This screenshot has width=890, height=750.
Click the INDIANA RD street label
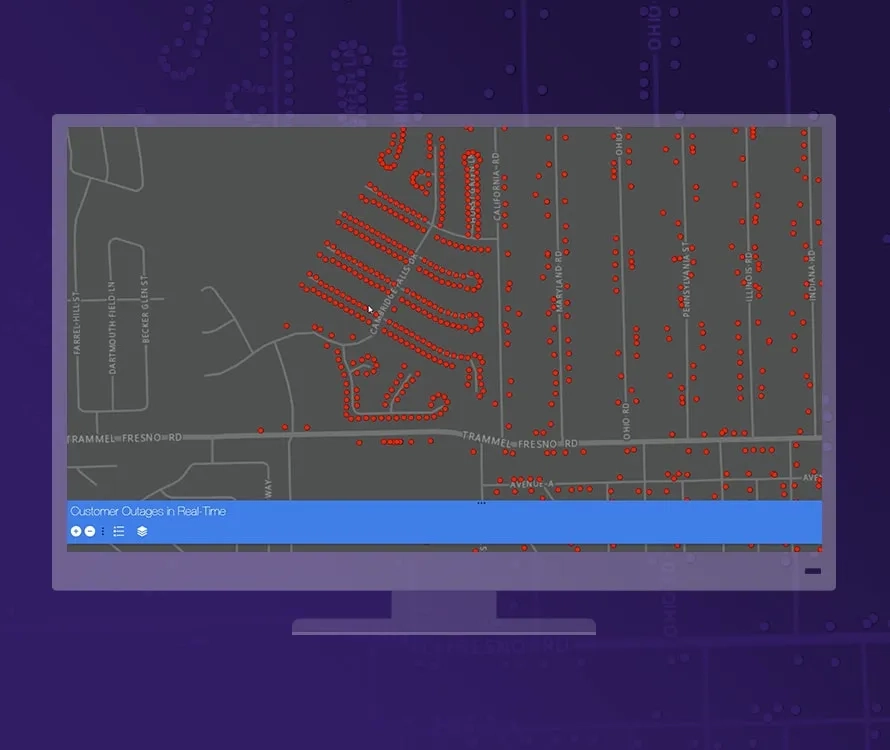812,275
